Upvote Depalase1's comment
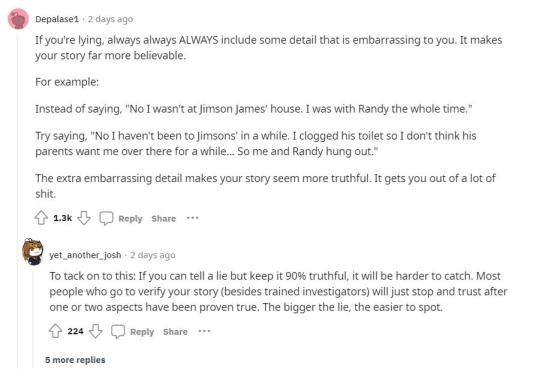 [41, 218]
